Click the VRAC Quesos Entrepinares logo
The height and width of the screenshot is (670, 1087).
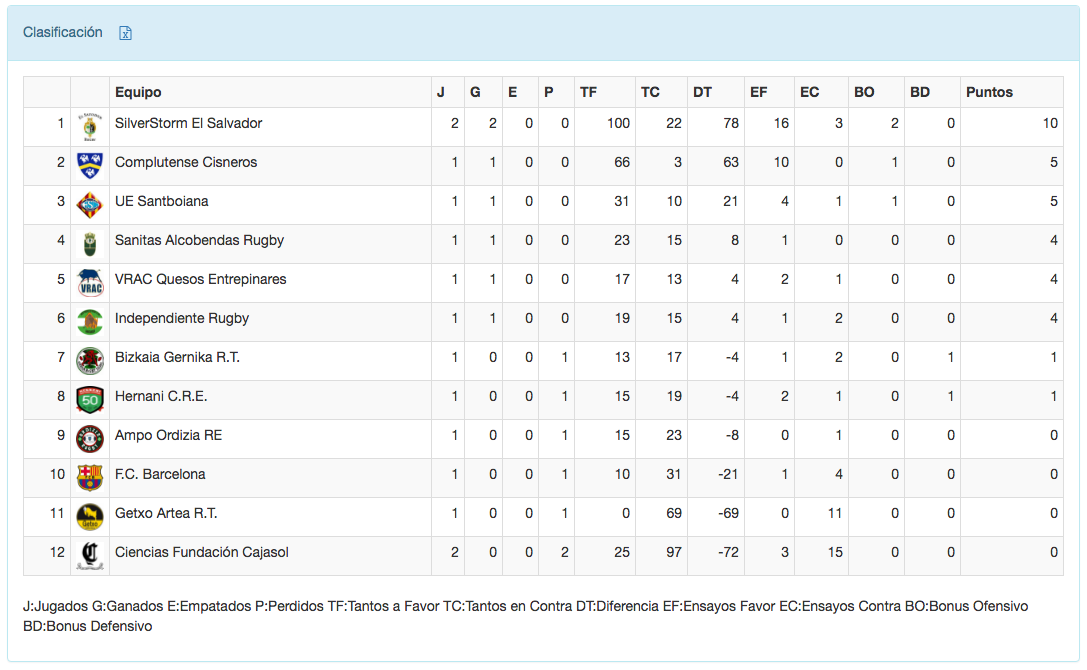point(90,282)
